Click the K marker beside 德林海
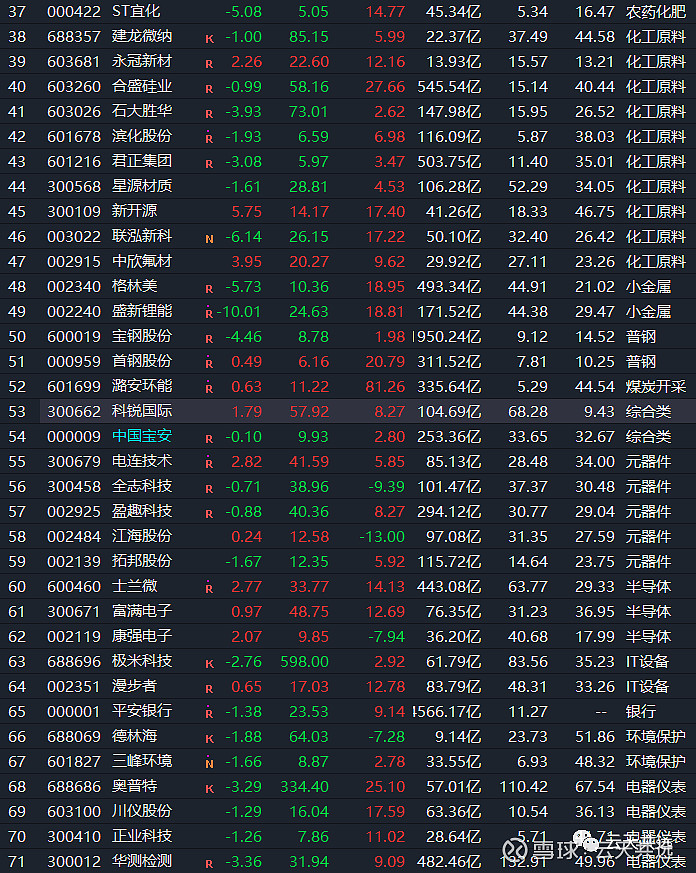The height and width of the screenshot is (873, 696). click(x=209, y=739)
